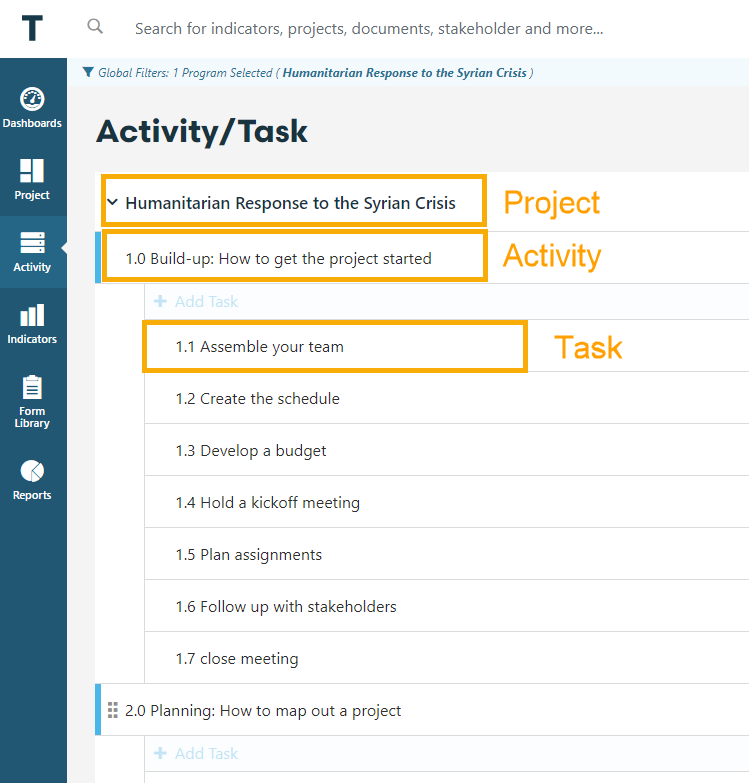749x783 pixels.
Task: Select task 1.1 Assemble your team
Action: coord(259,347)
